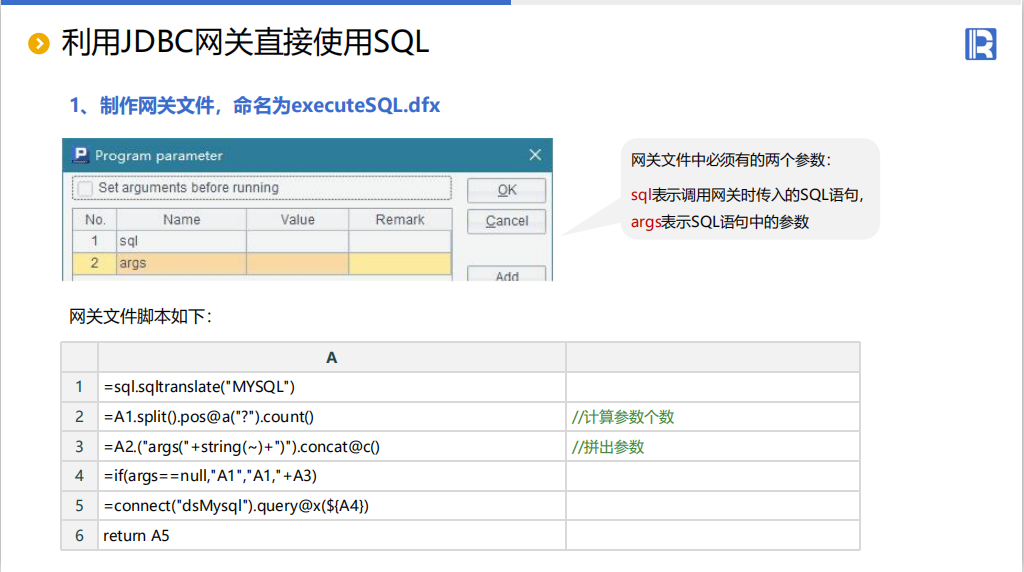1024x572 pixels.
Task: Enable Set arguments before running checkbox
Action: tap(86, 188)
